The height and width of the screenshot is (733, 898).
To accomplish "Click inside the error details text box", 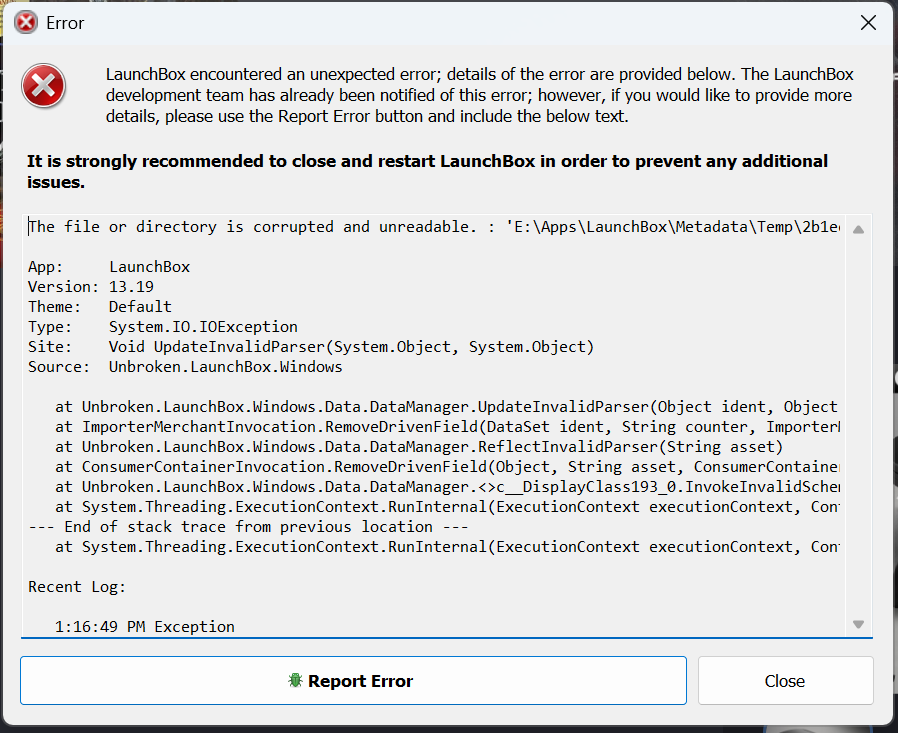I will 433,425.
